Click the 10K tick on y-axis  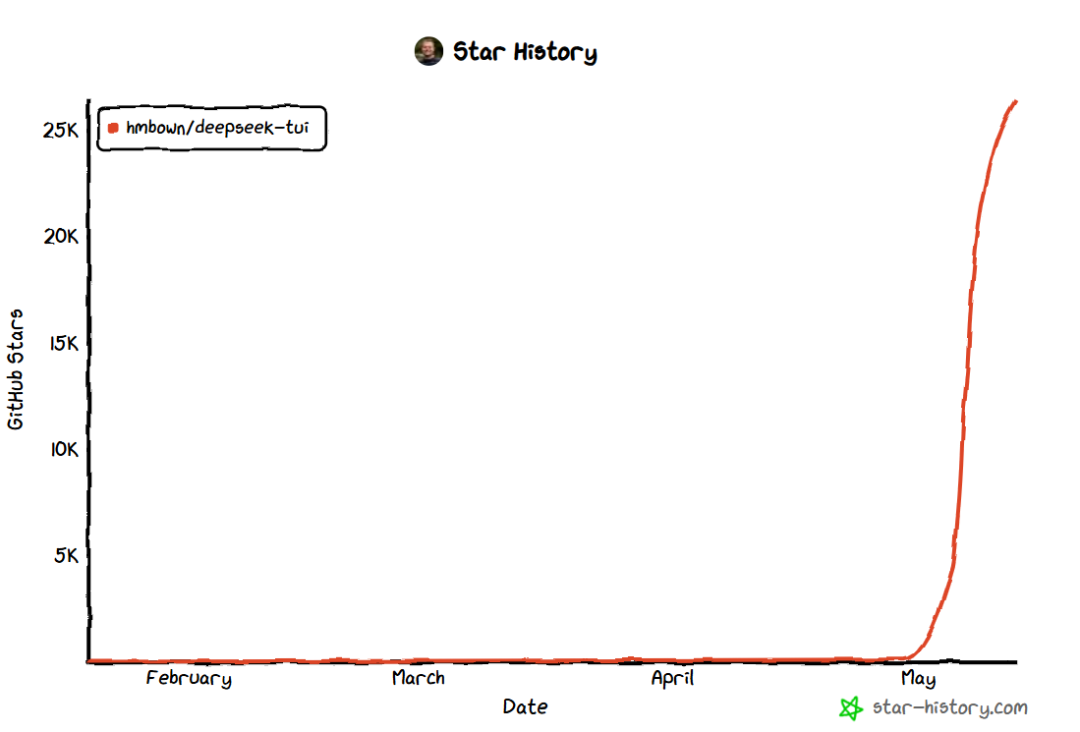coord(64,450)
